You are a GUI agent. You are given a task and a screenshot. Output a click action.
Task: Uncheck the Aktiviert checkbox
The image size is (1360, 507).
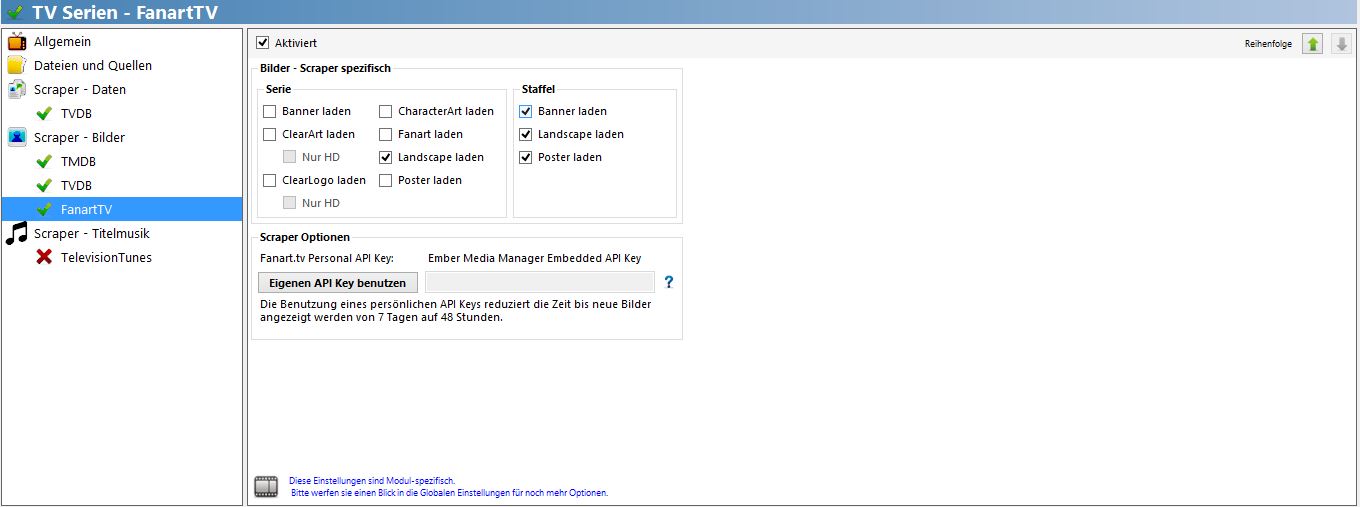263,43
